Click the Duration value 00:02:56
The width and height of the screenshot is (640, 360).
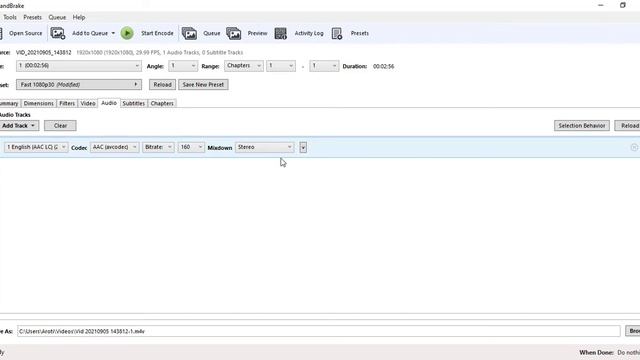(384, 66)
